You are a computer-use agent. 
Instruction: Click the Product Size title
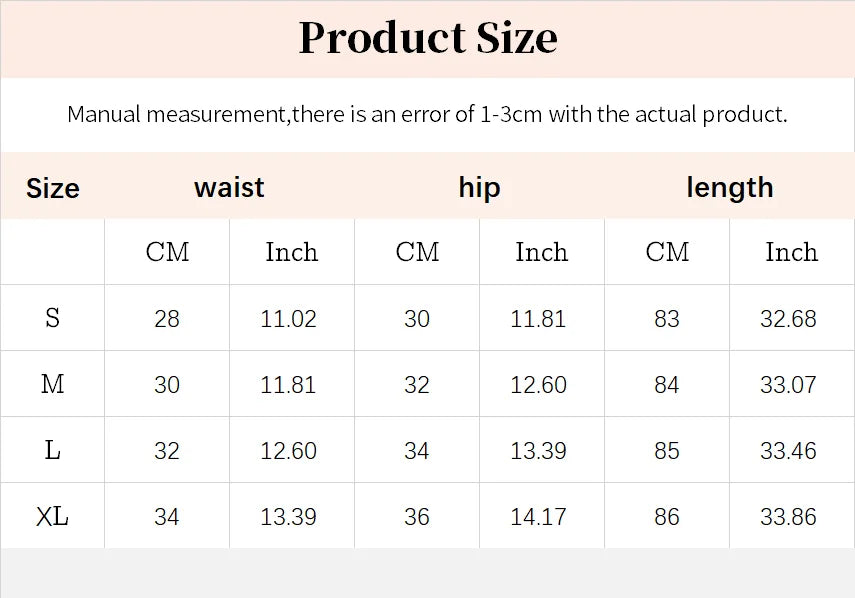[x=428, y=38]
